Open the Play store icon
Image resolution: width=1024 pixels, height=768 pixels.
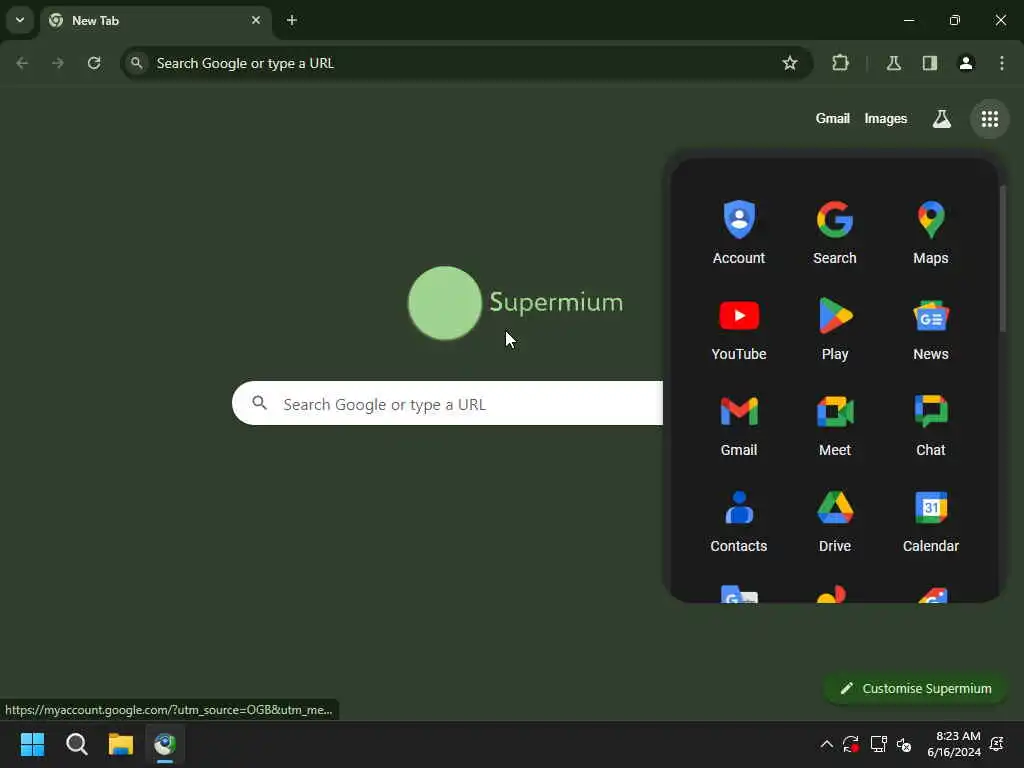coord(835,328)
